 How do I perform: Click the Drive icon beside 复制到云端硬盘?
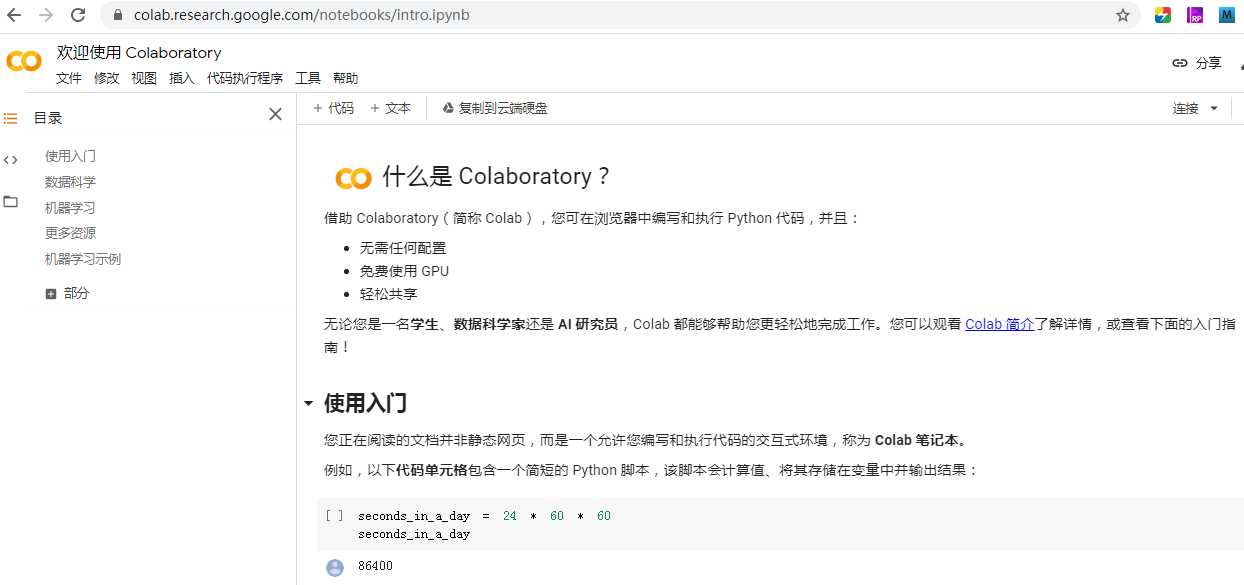pyautogui.click(x=448, y=108)
